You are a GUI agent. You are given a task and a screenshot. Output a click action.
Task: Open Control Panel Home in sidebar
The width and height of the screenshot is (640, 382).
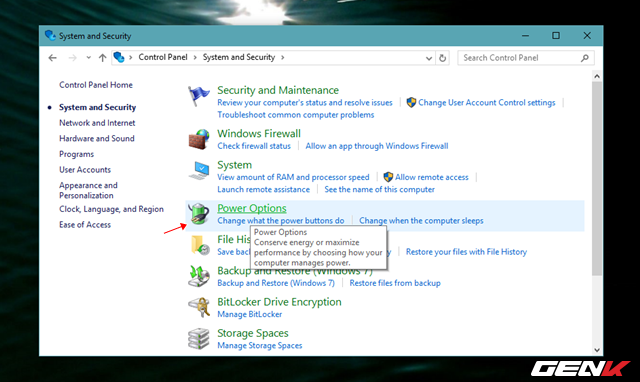coord(96,85)
